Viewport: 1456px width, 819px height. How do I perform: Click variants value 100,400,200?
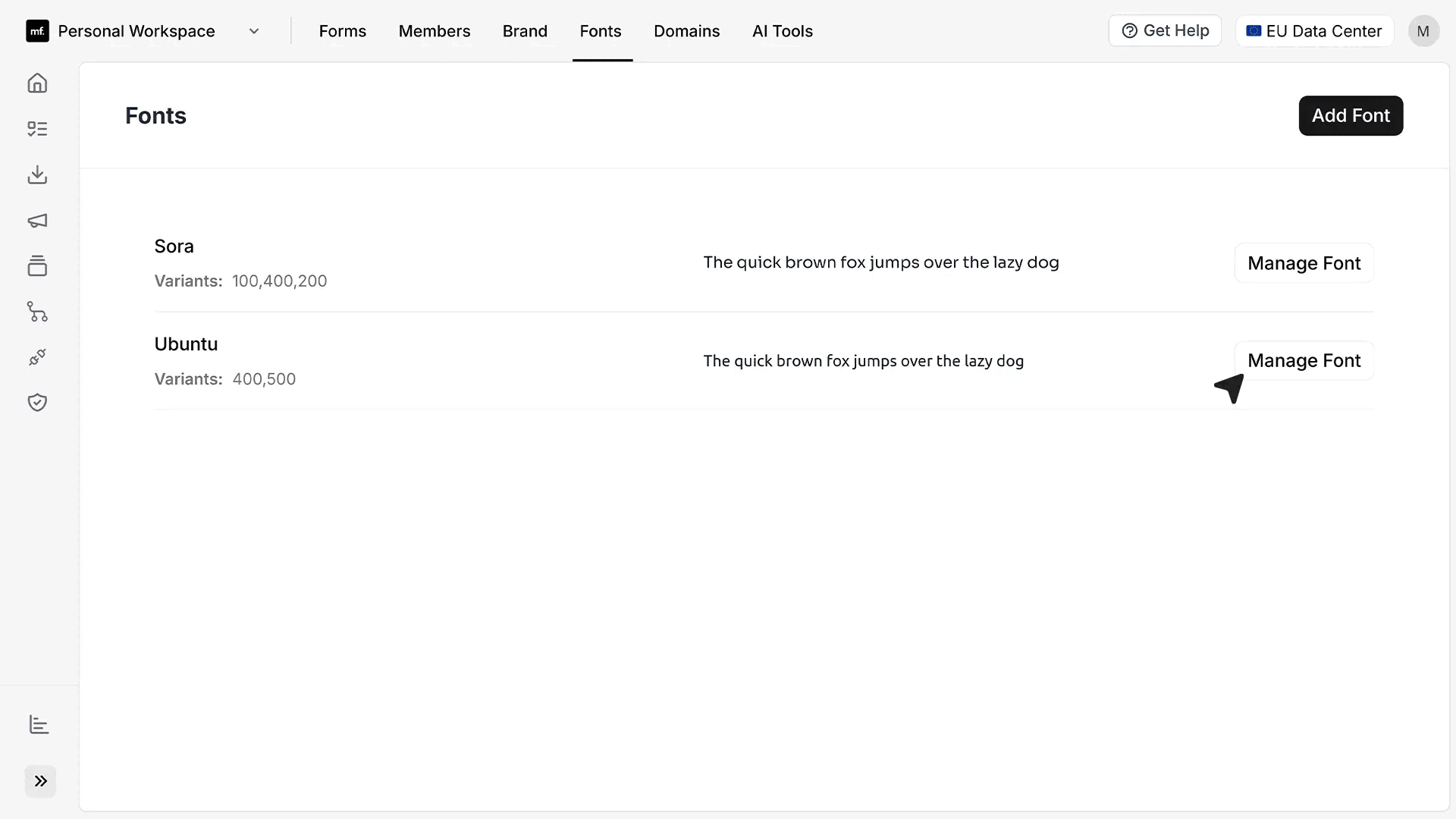tap(279, 281)
